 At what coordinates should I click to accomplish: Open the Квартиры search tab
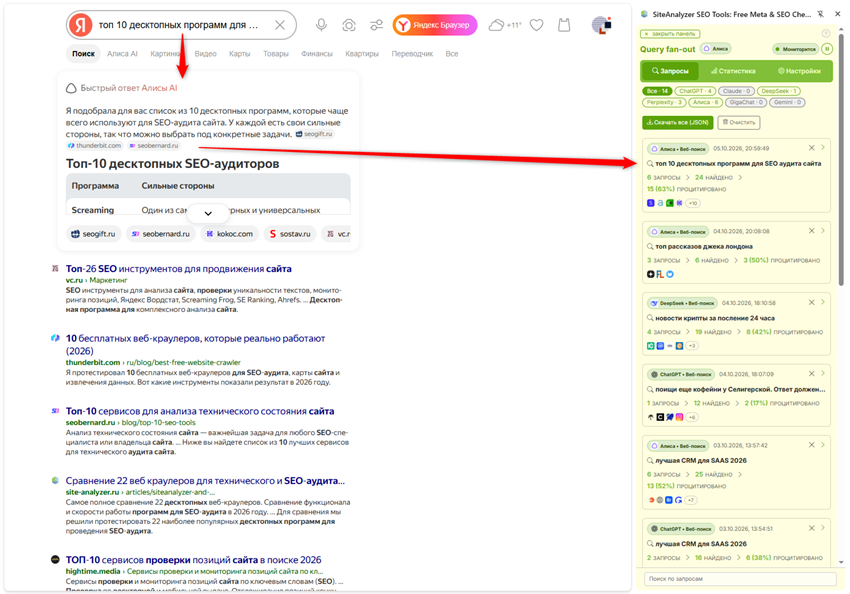[x=362, y=54]
